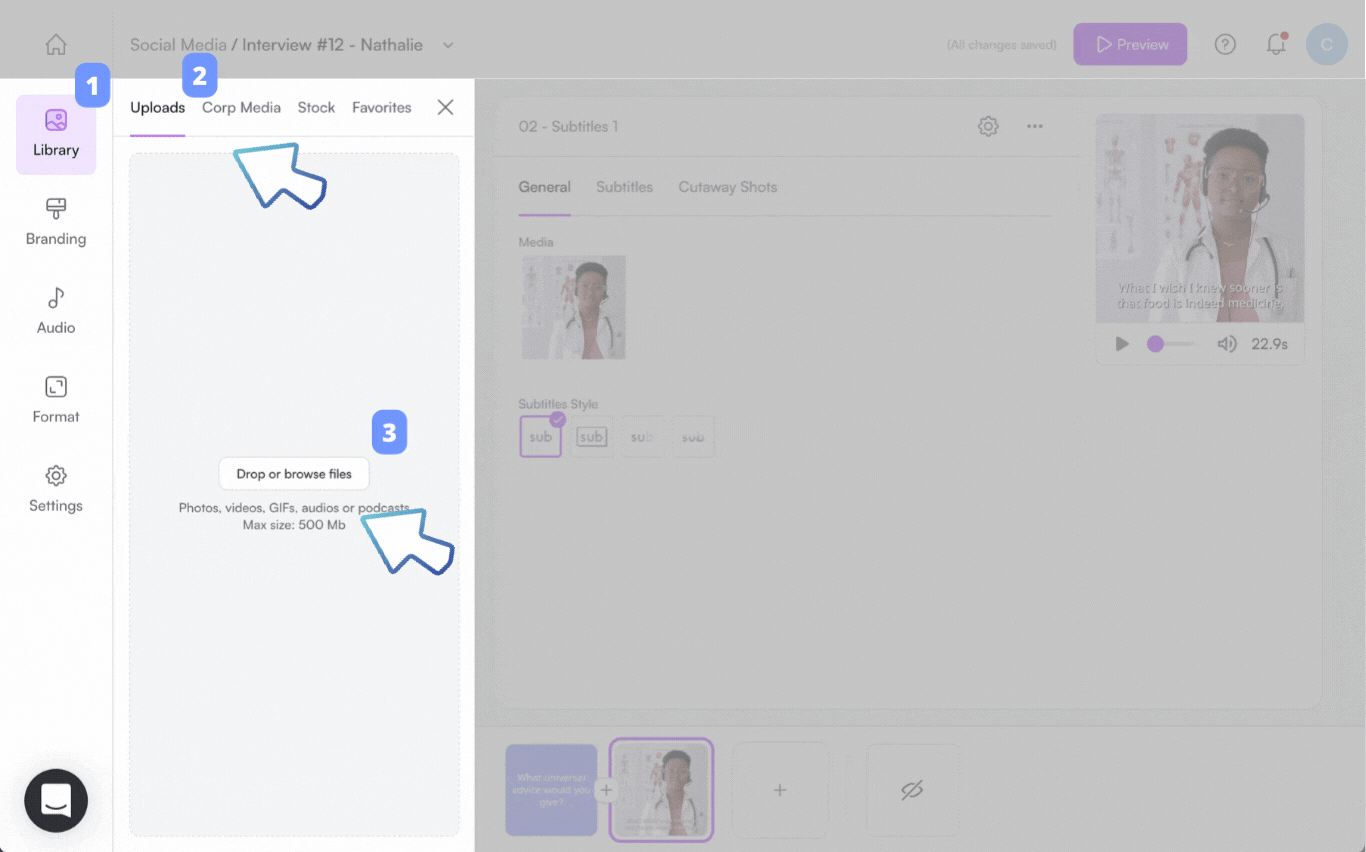Screen dimensions: 1366x852
Task: Open the Audio section
Action: click(x=56, y=312)
